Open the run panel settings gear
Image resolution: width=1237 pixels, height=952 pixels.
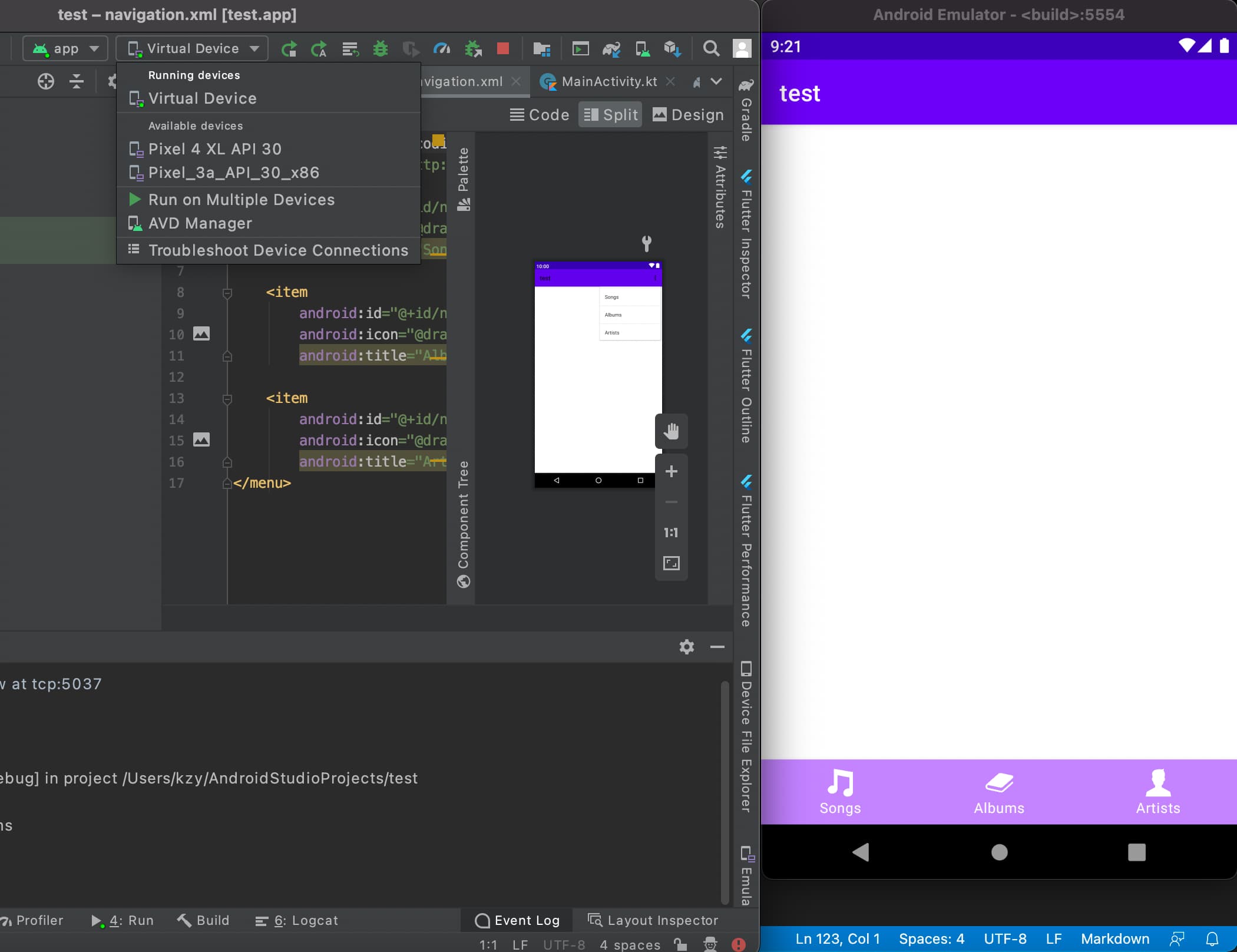(686, 647)
